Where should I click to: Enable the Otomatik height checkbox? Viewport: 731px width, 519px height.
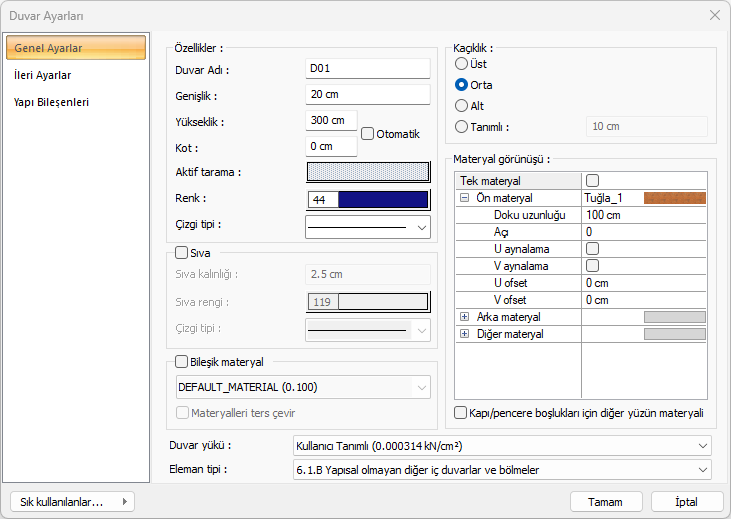coord(368,133)
